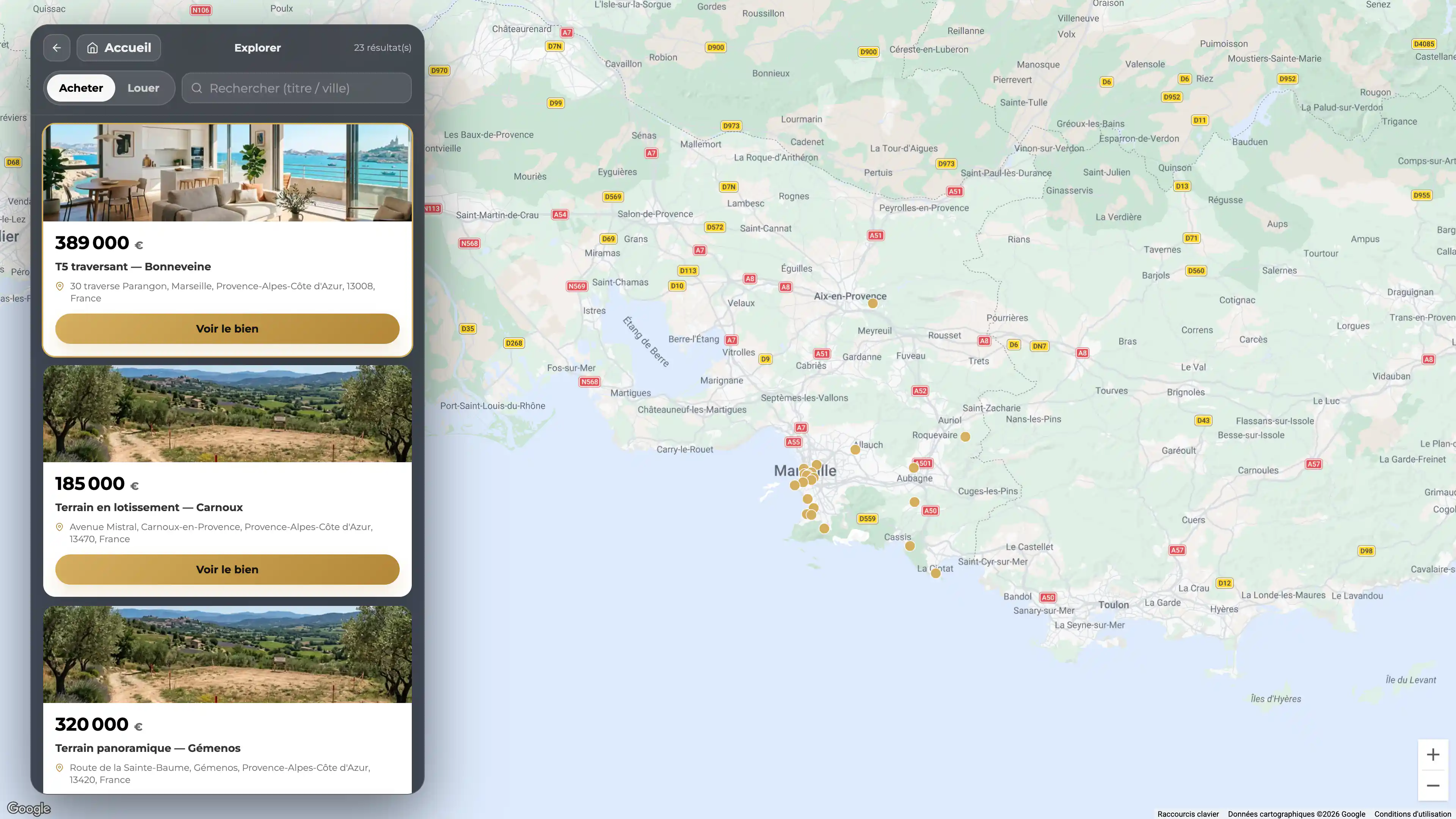Click Voir le bien on the T5 Bonneveine listing

[227, 328]
